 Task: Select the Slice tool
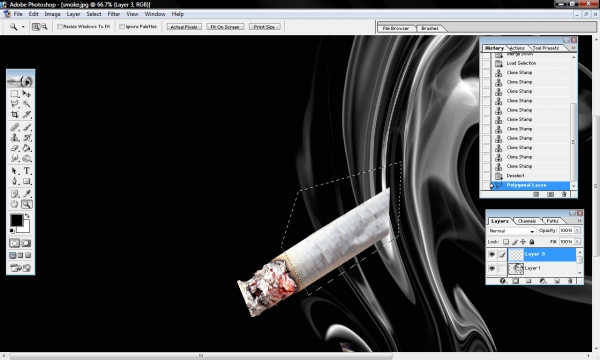point(26,114)
